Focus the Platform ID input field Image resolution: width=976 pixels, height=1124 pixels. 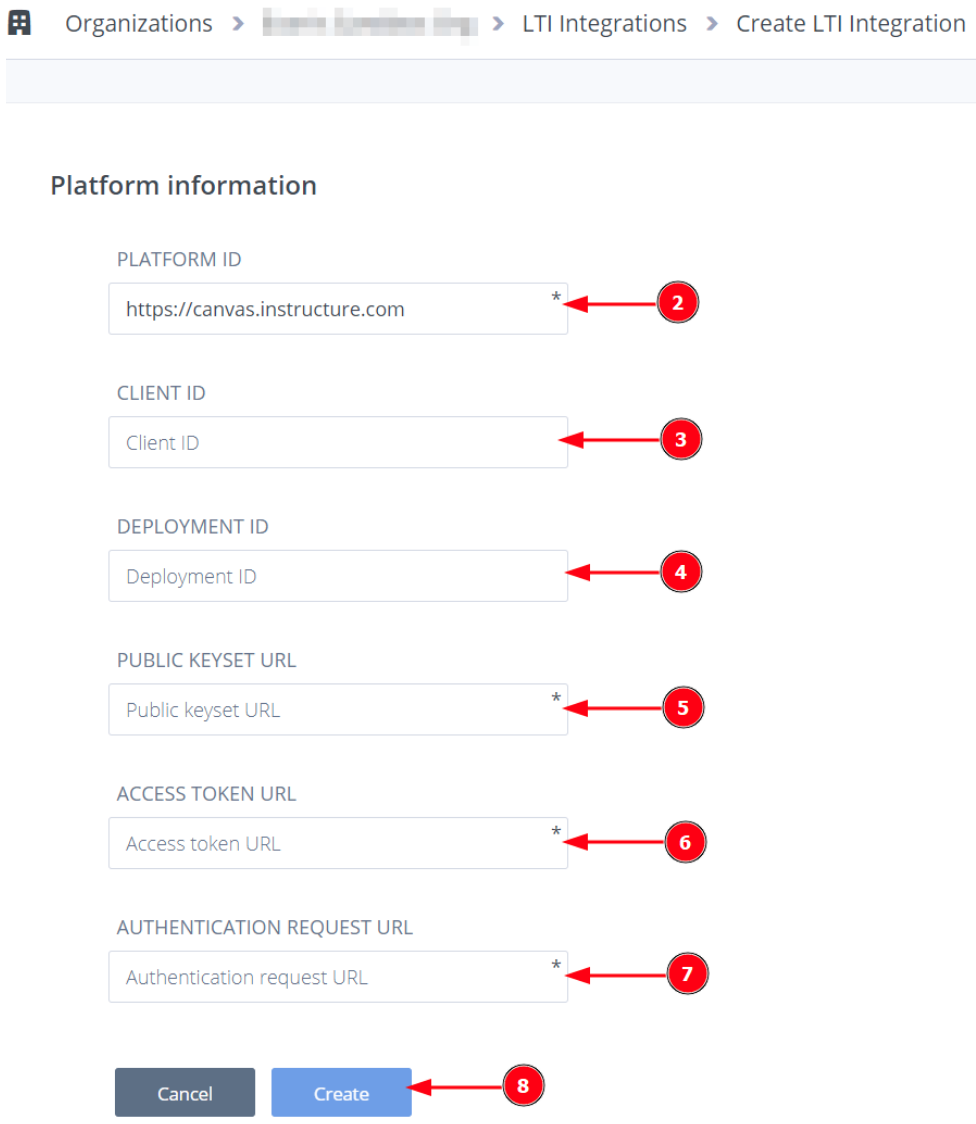tap(338, 309)
